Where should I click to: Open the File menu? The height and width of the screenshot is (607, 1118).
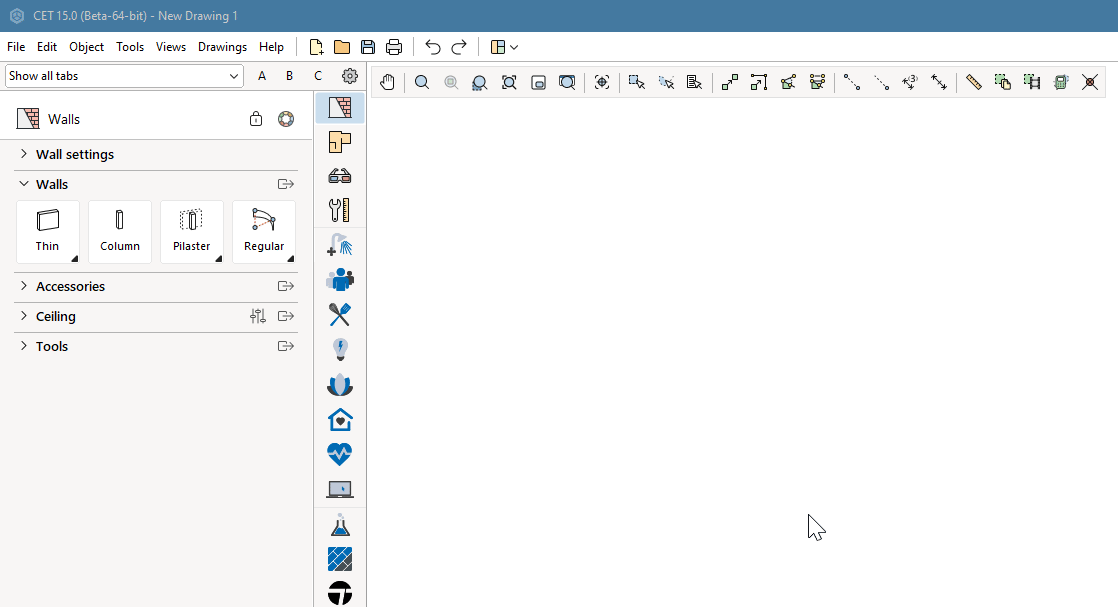[x=16, y=47]
